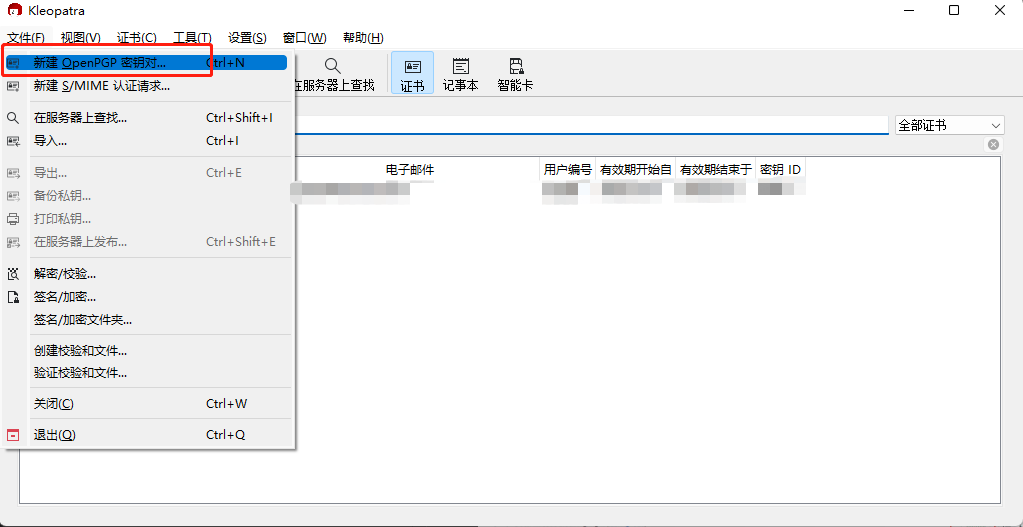The height and width of the screenshot is (527, 1023).
Task: Click the 打印私钥... menu entry
Action: point(147,218)
